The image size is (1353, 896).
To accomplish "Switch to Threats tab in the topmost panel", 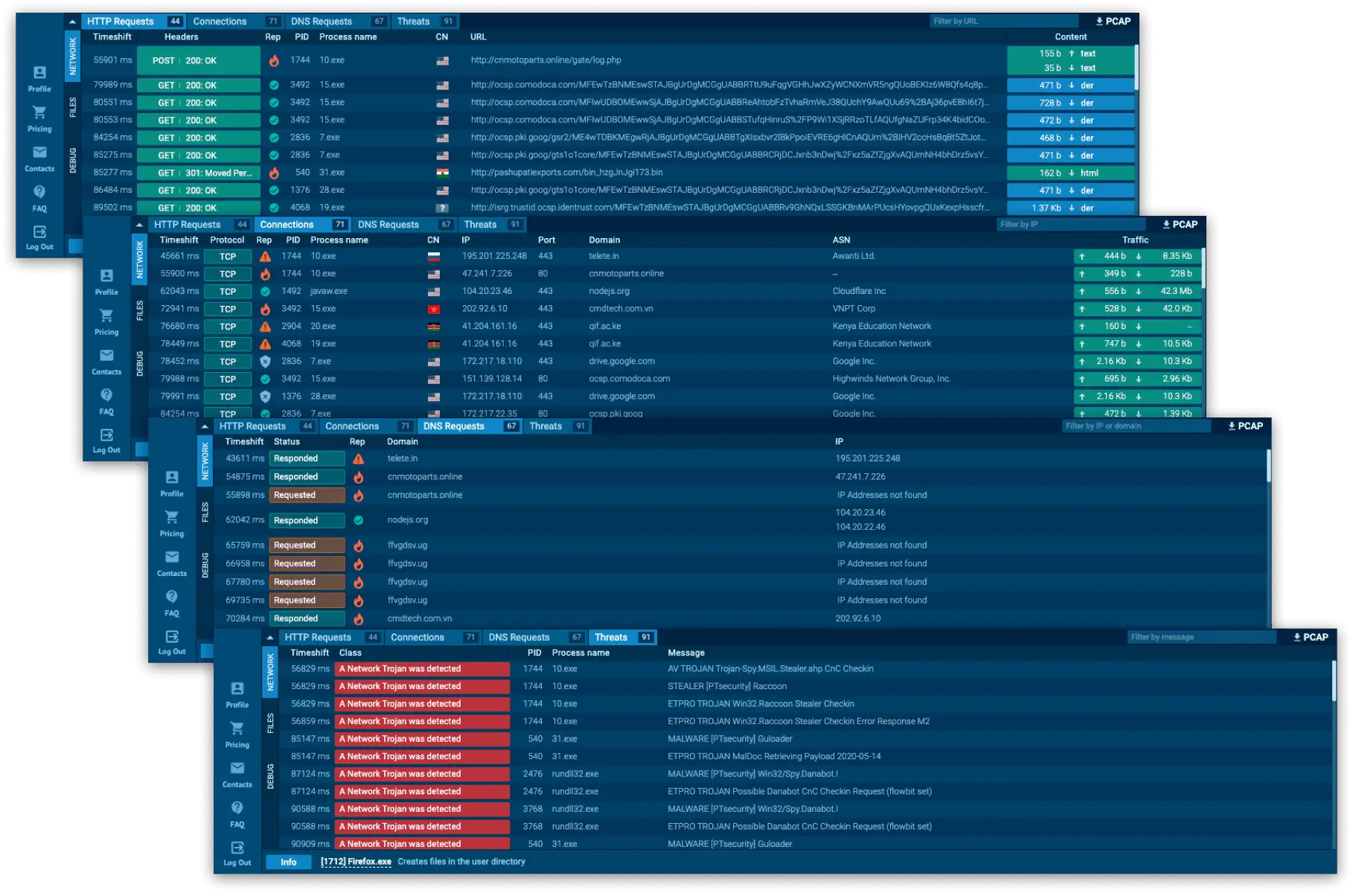I will pyautogui.click(x=413, y=22).
